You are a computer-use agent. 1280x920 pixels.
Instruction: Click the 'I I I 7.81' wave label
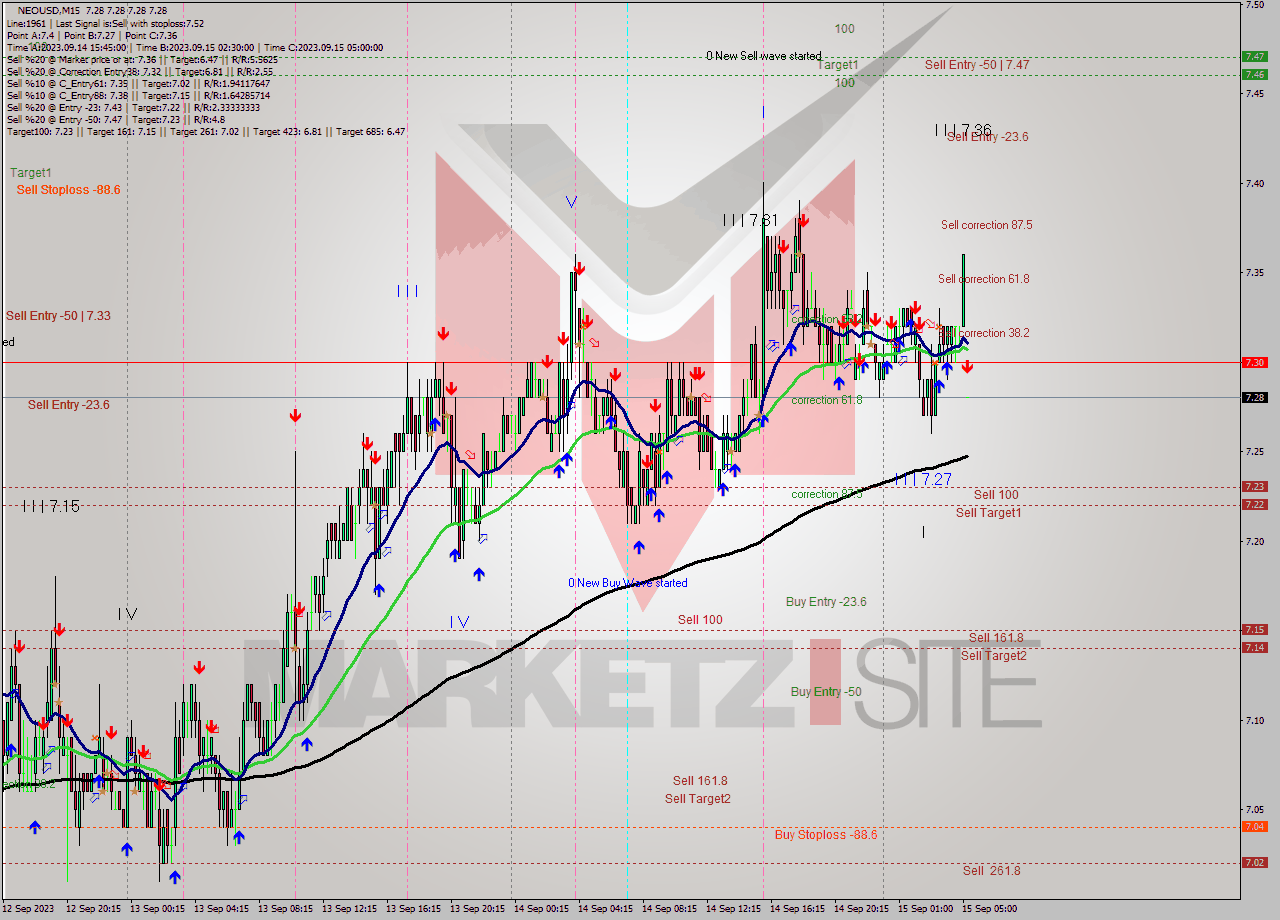pos(750,220)
